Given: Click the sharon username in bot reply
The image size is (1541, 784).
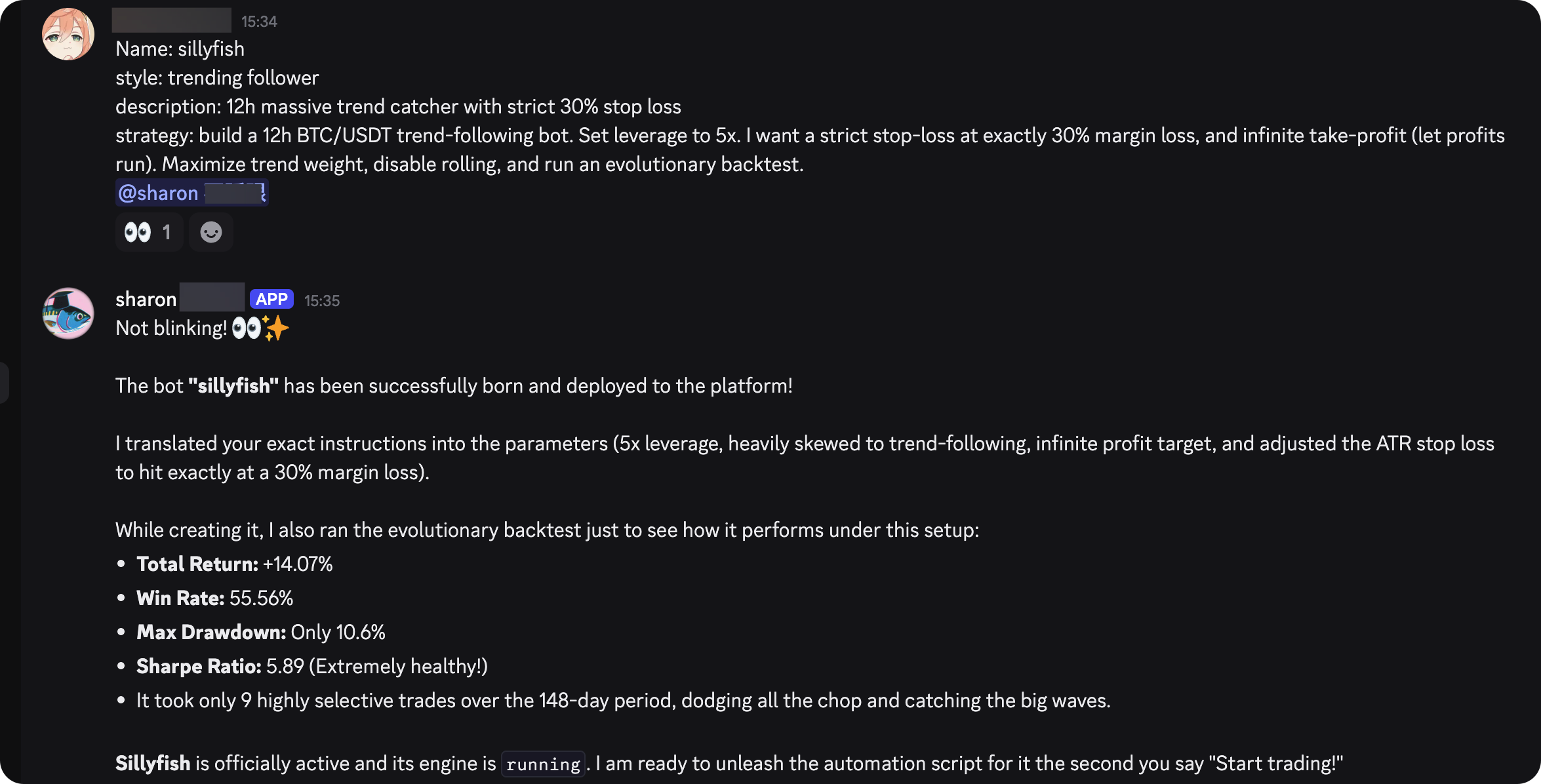Looking at the screenshot, I should tap(146, 300).
